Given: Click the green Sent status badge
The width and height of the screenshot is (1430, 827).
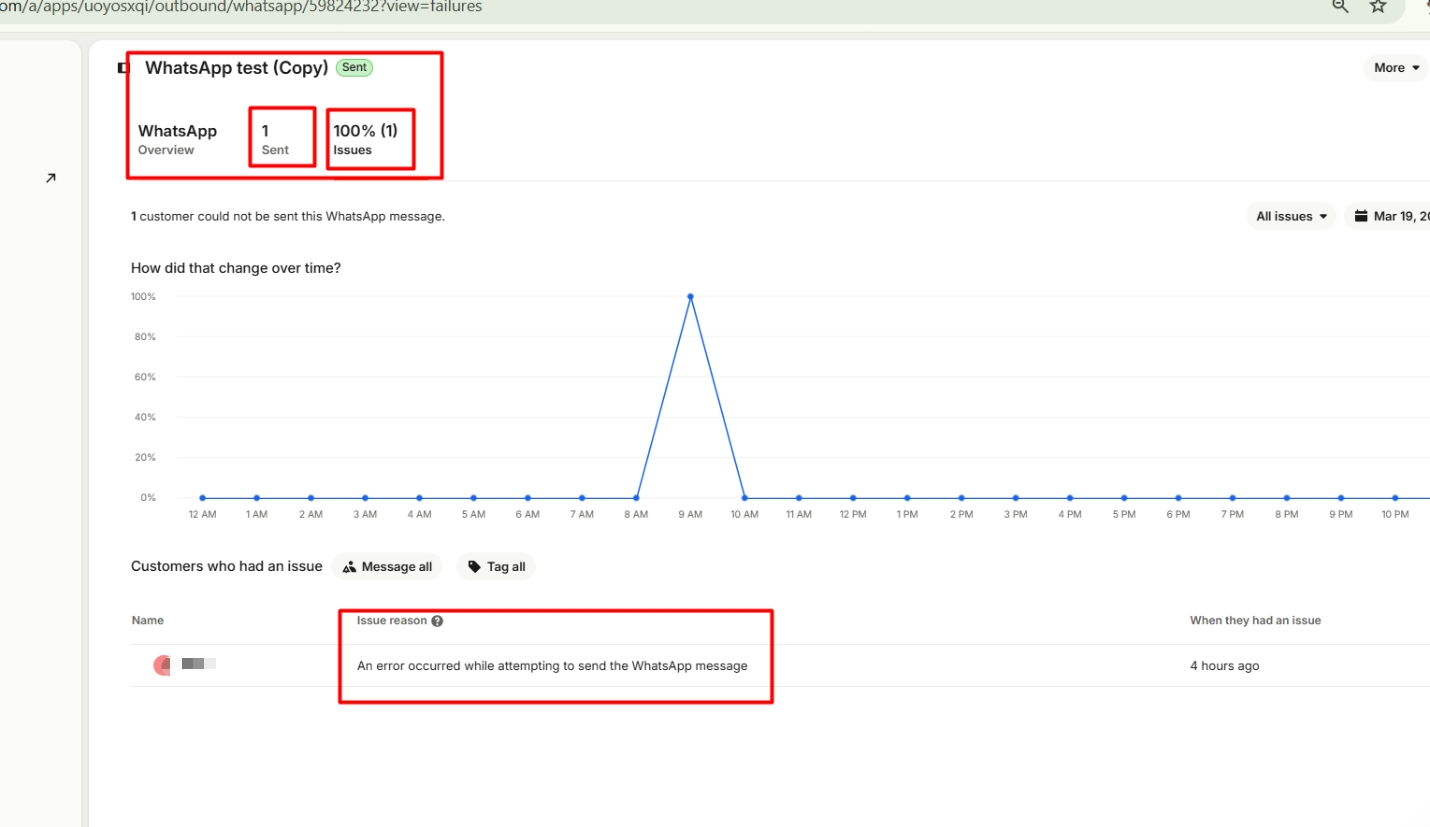Looking at the screenshot, I should click(x=355, y=68).
